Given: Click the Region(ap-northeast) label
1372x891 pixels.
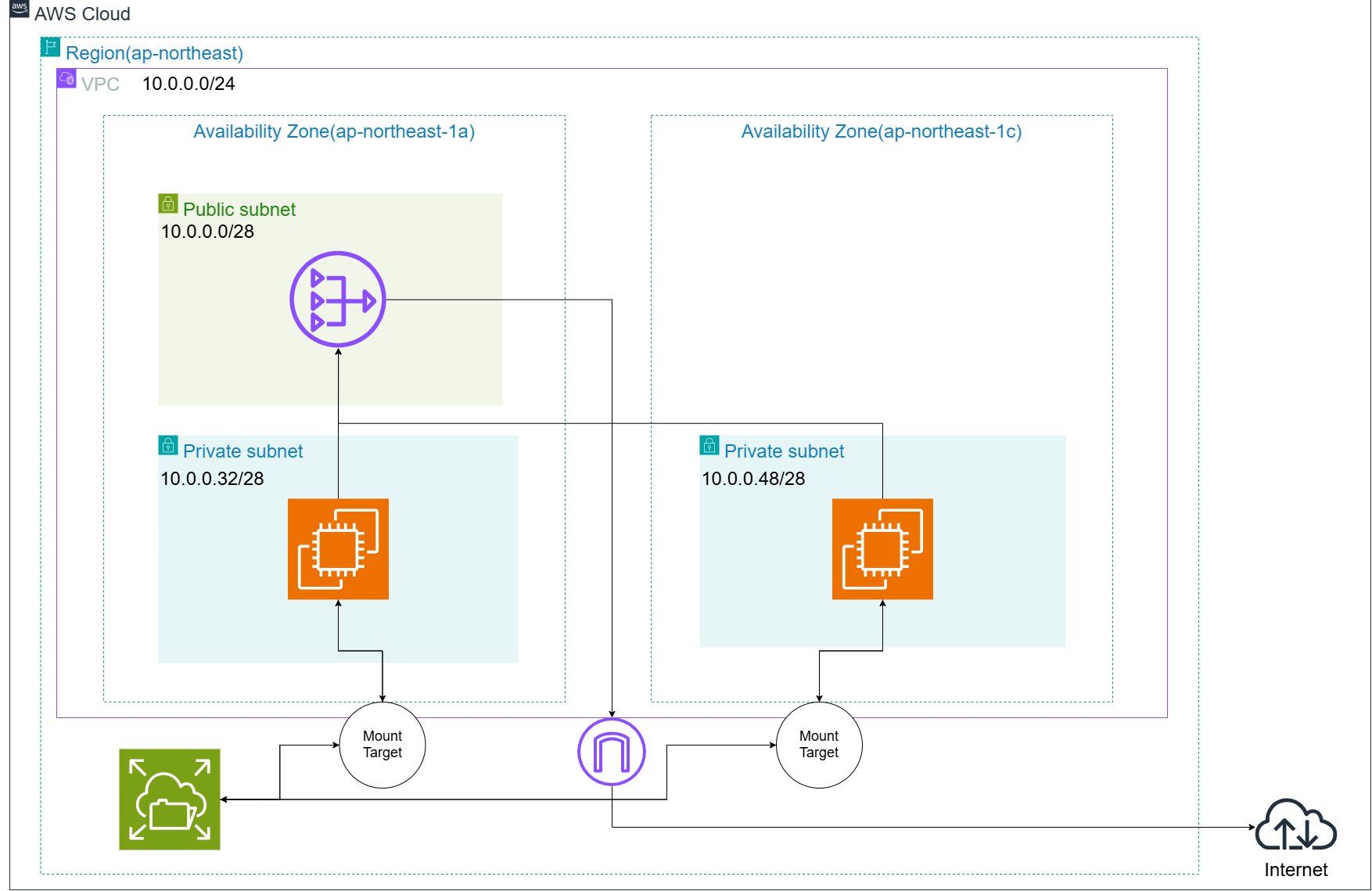Looking at the screenshot, I should tap(154, 53).
